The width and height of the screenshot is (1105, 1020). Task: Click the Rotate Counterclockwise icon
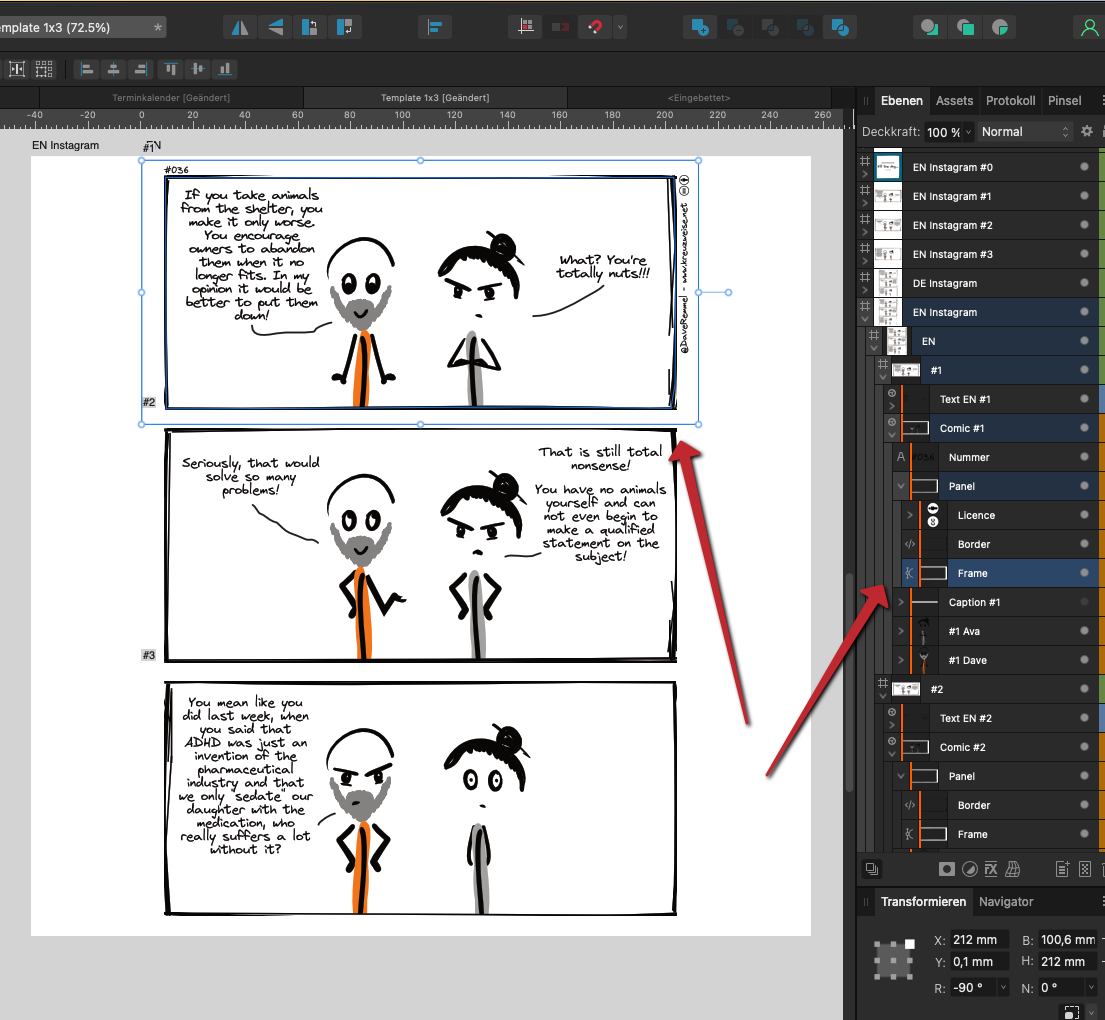click(311, 27)
